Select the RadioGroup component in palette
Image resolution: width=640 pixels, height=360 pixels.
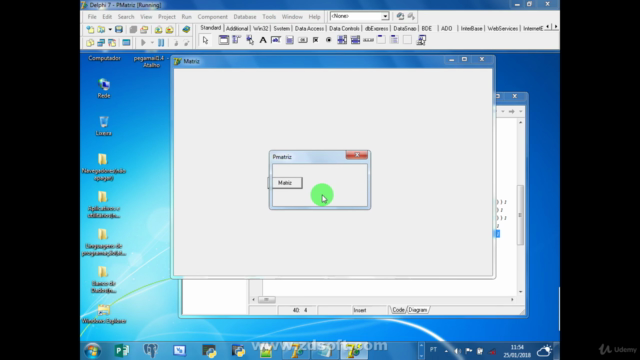[x=394, y=40]
